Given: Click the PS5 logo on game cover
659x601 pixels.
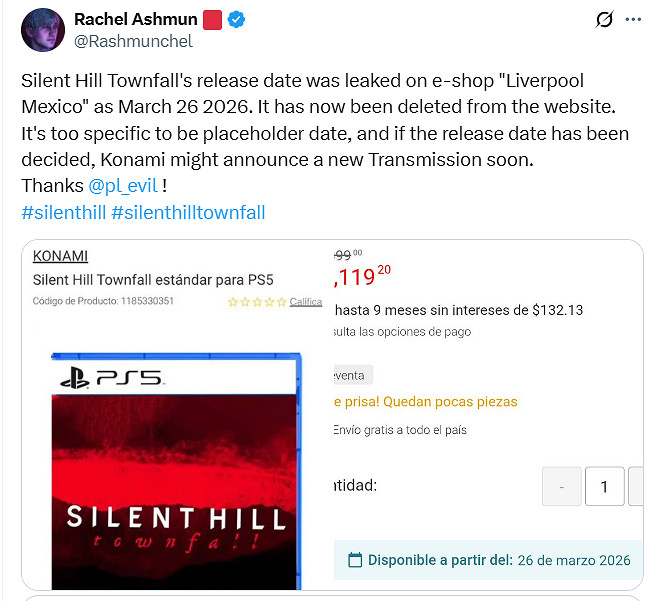Looking at the screenshot, I should point(112,378).
